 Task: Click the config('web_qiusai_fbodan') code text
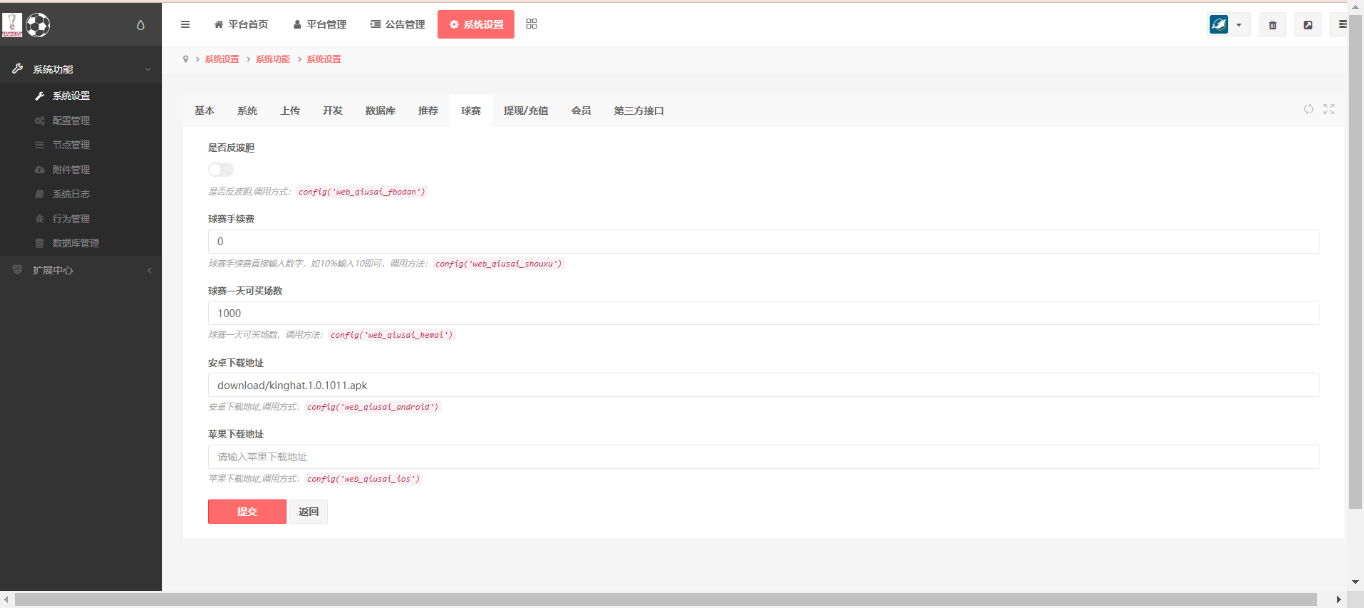pyautogui.click(x=362, y=191)
